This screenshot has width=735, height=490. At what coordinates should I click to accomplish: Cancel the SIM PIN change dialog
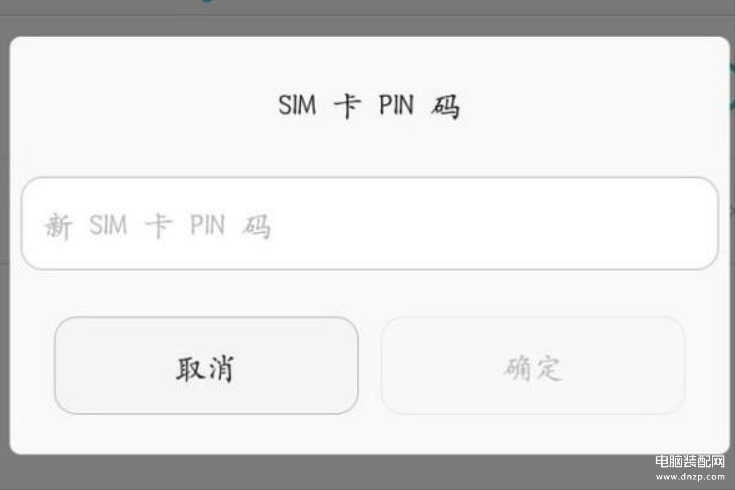206,365
